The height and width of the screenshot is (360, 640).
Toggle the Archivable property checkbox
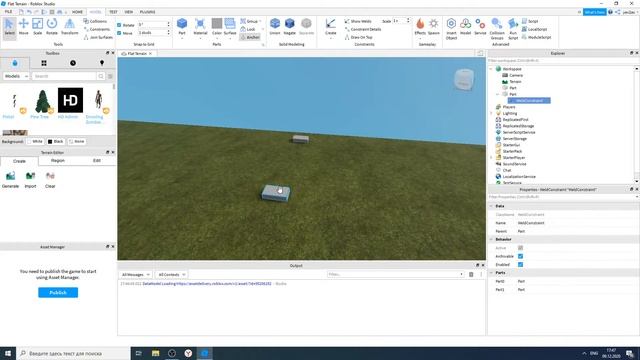click(520, 256)
